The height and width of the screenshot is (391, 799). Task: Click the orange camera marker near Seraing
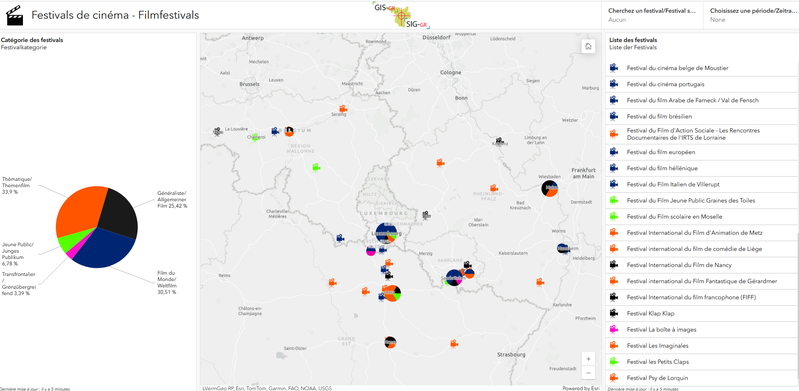click(x=343, y=109)
